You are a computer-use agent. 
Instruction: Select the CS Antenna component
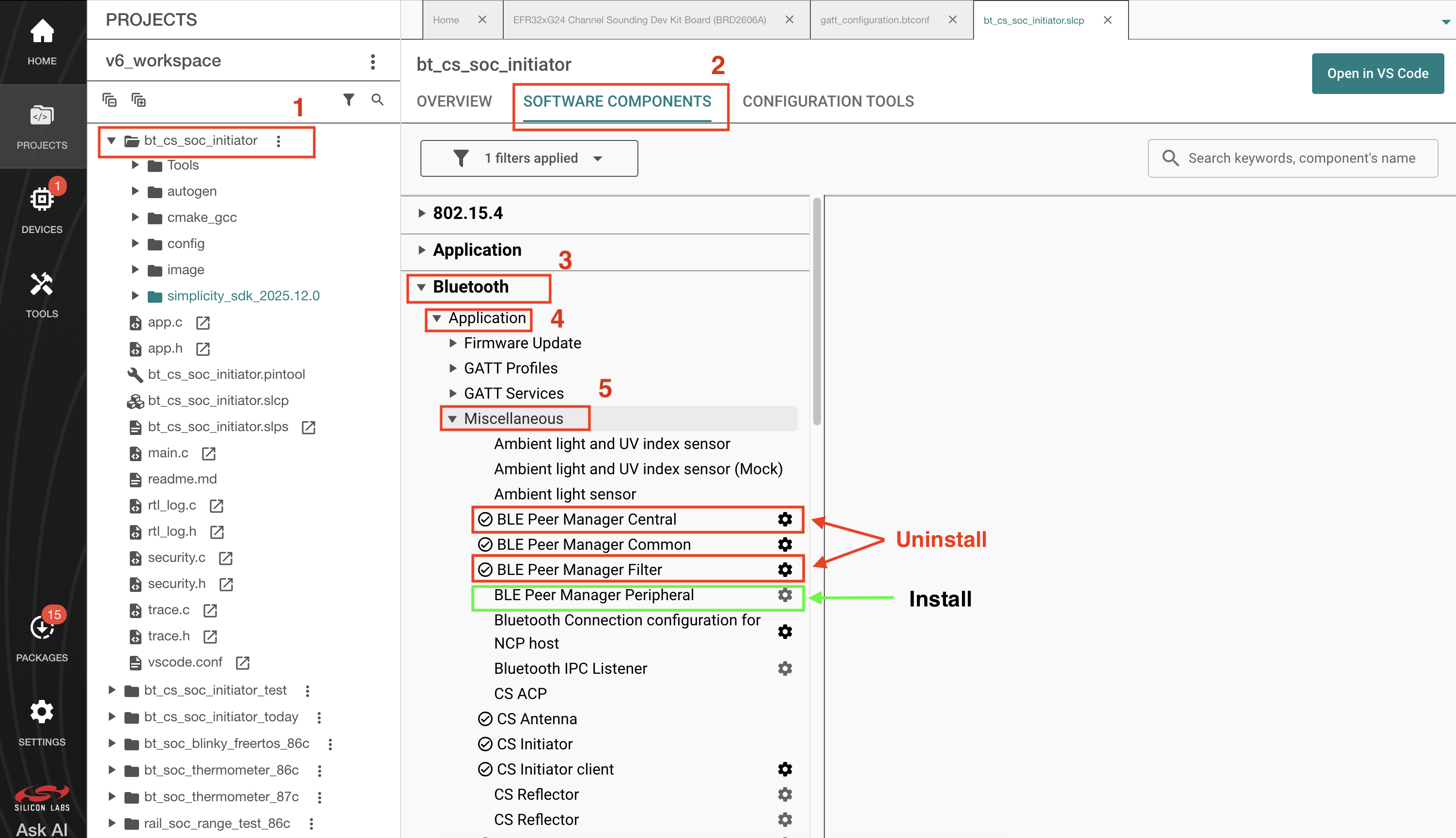tap(537, 719)
